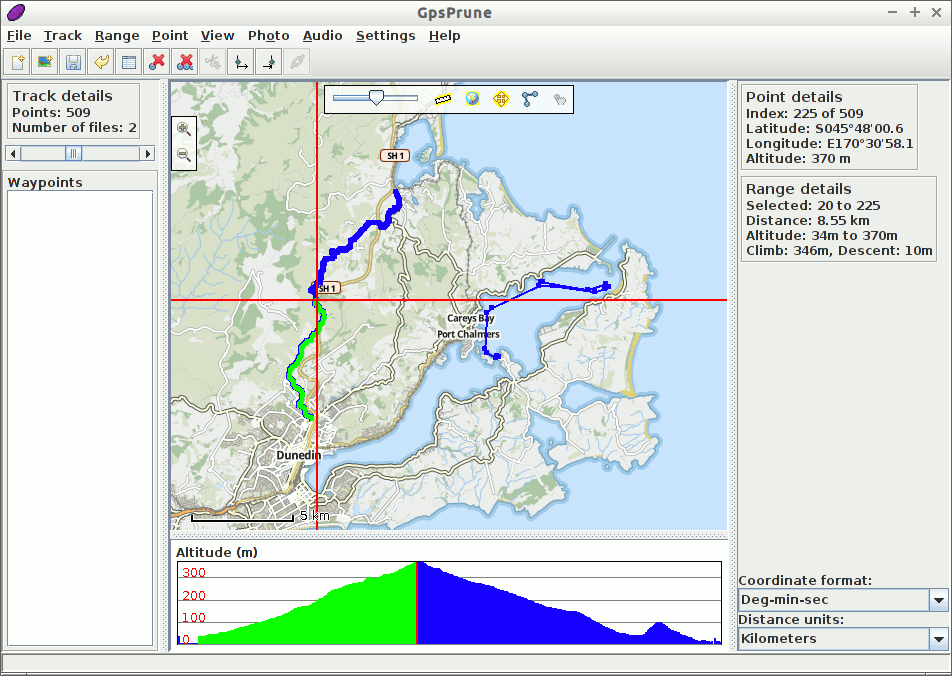This screenshot has height=676, width=952.
Task: Toggle connecting lines between track points
Action: tap(530, 99)
